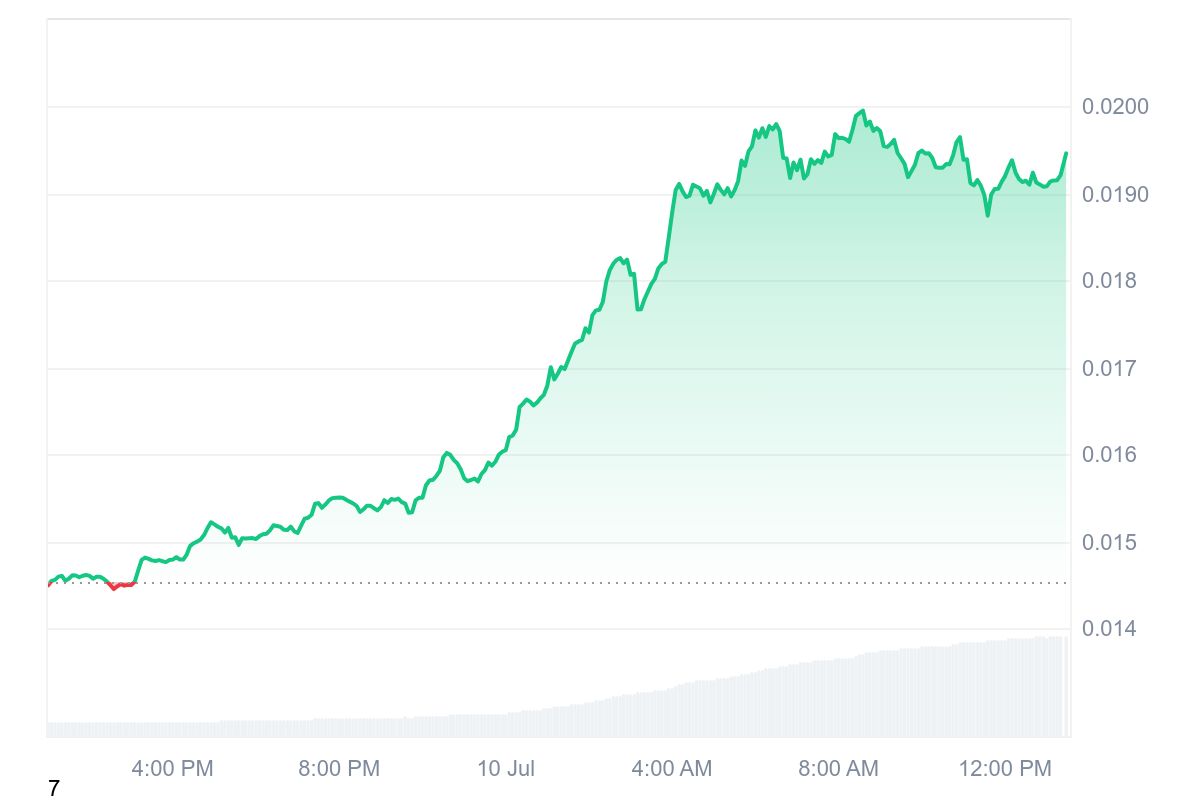Click the 0.017 price axis label
Viewport: 1200px width, 800px height.
tap(1109, 368)
